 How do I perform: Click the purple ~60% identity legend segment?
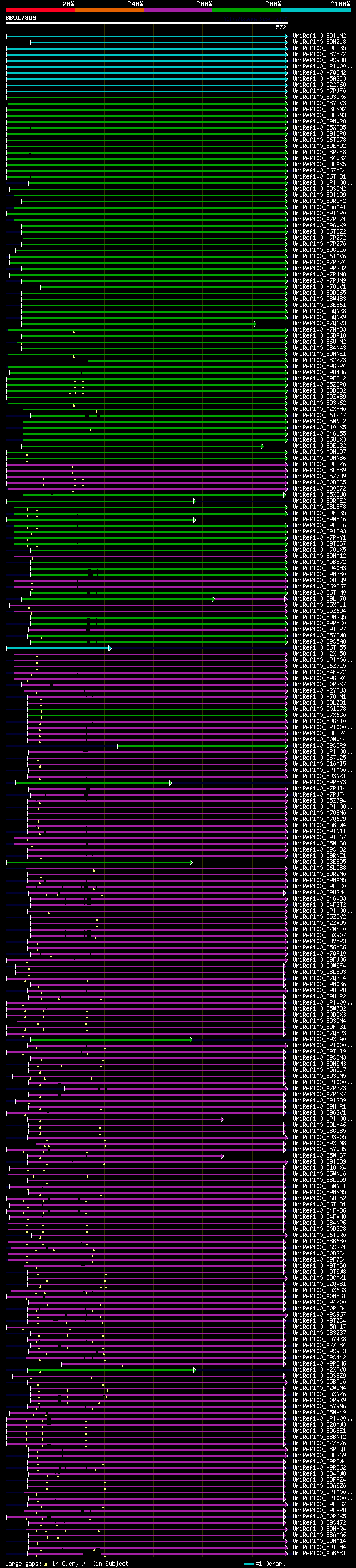179,10
